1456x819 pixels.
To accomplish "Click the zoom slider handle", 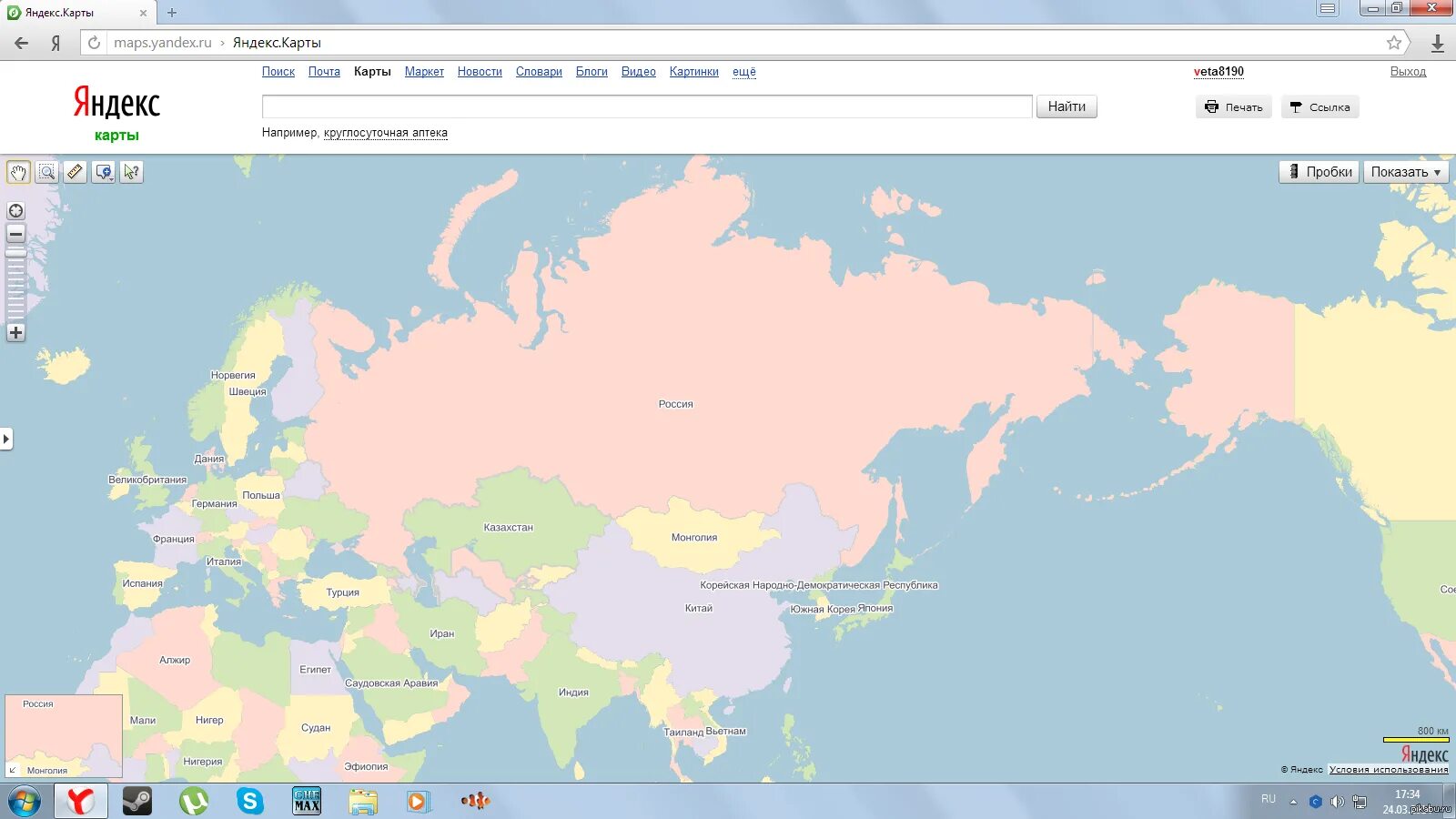I will pos(15,252).
